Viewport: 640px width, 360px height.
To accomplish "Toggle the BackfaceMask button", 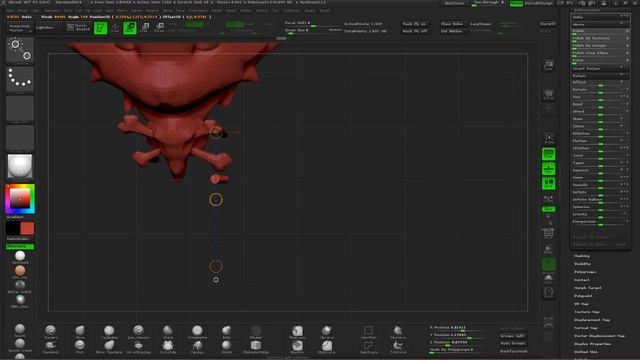I will click(513, 351).
